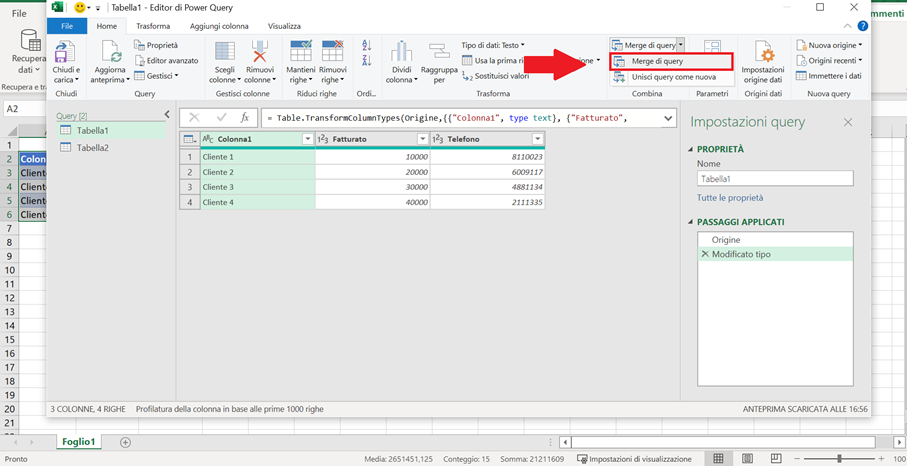Sort ascending with the A-Z icon

[366, 45]
